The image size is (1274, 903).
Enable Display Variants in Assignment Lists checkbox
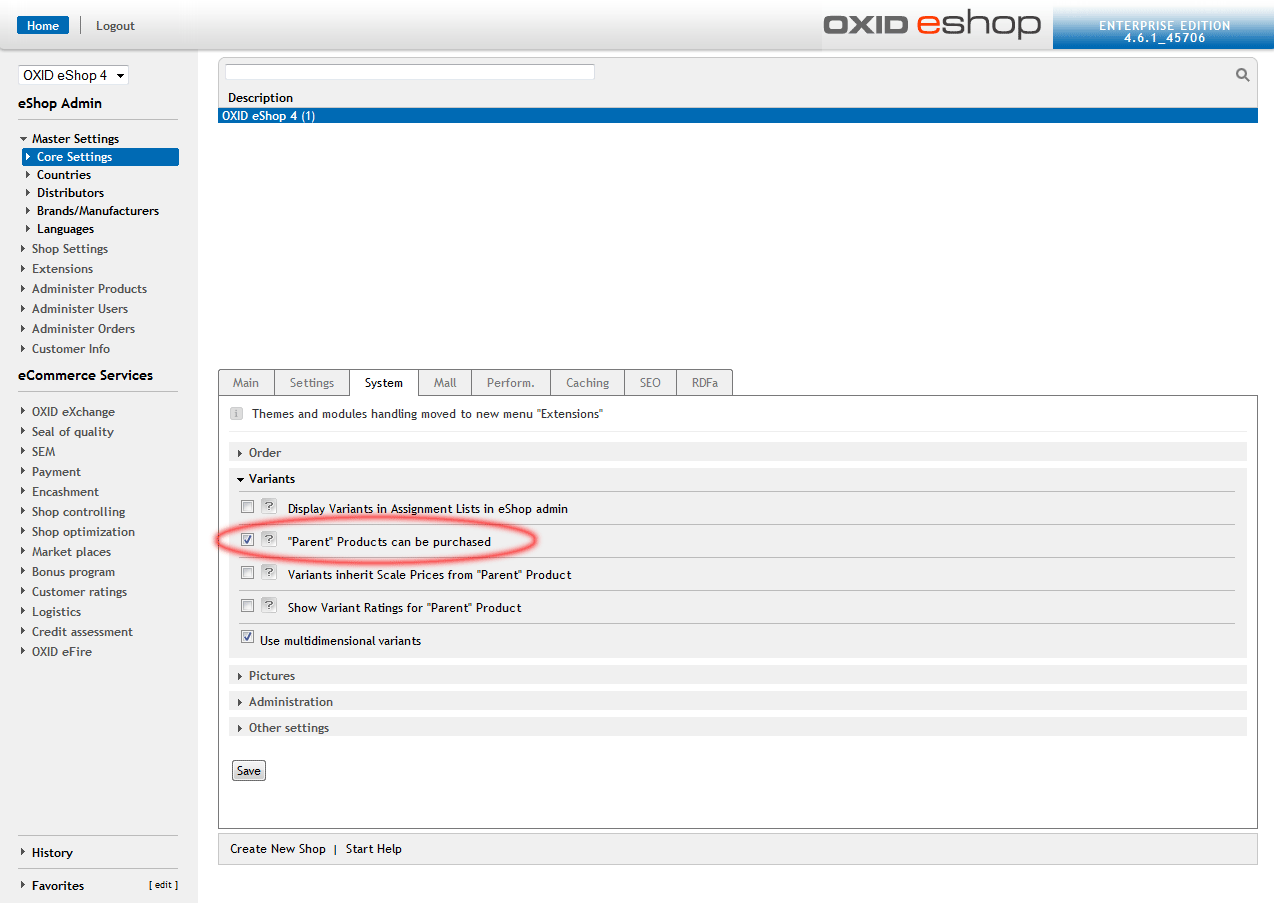pos(247,507)
